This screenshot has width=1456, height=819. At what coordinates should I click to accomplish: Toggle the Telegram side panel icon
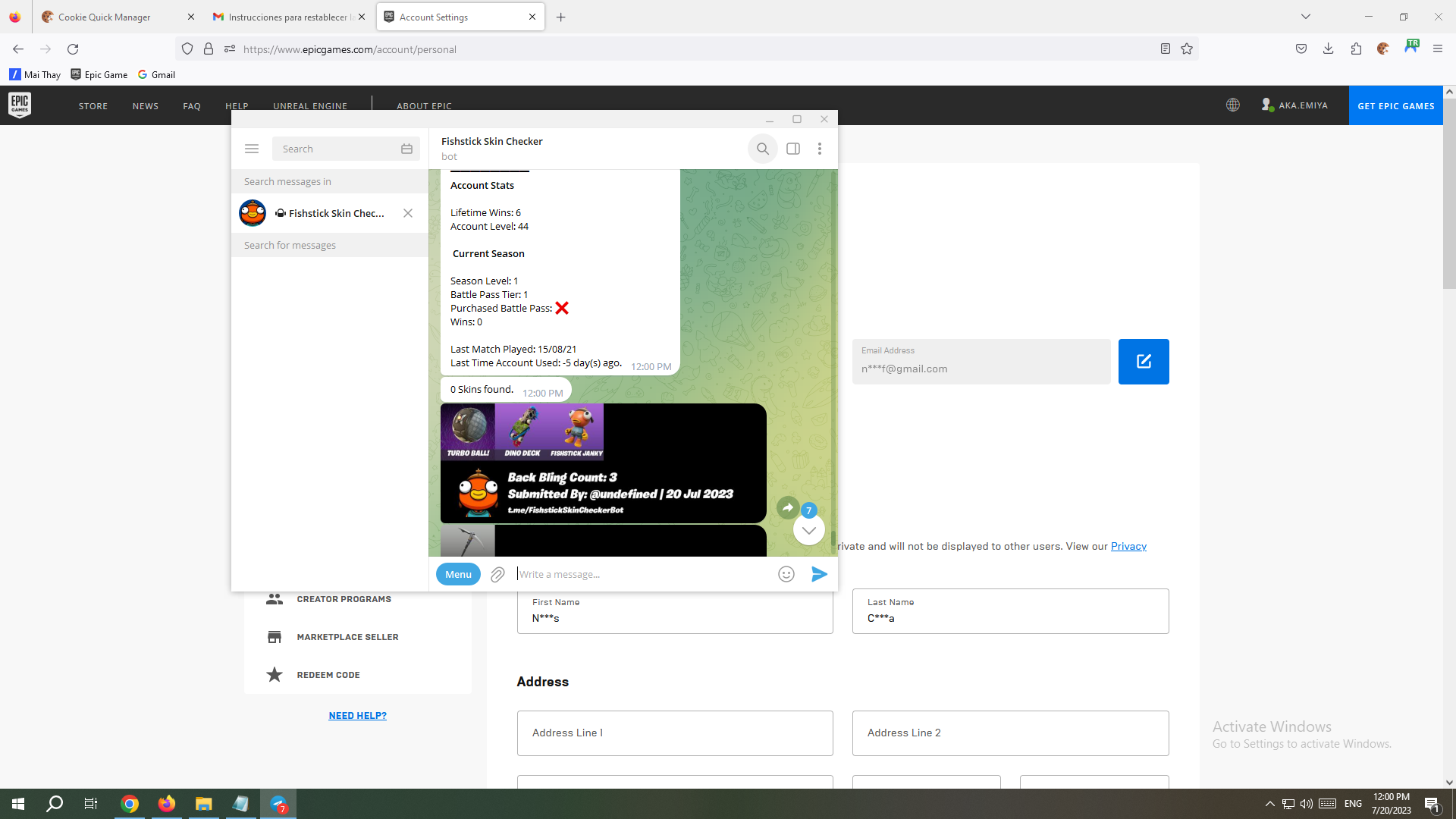point(793,149)
